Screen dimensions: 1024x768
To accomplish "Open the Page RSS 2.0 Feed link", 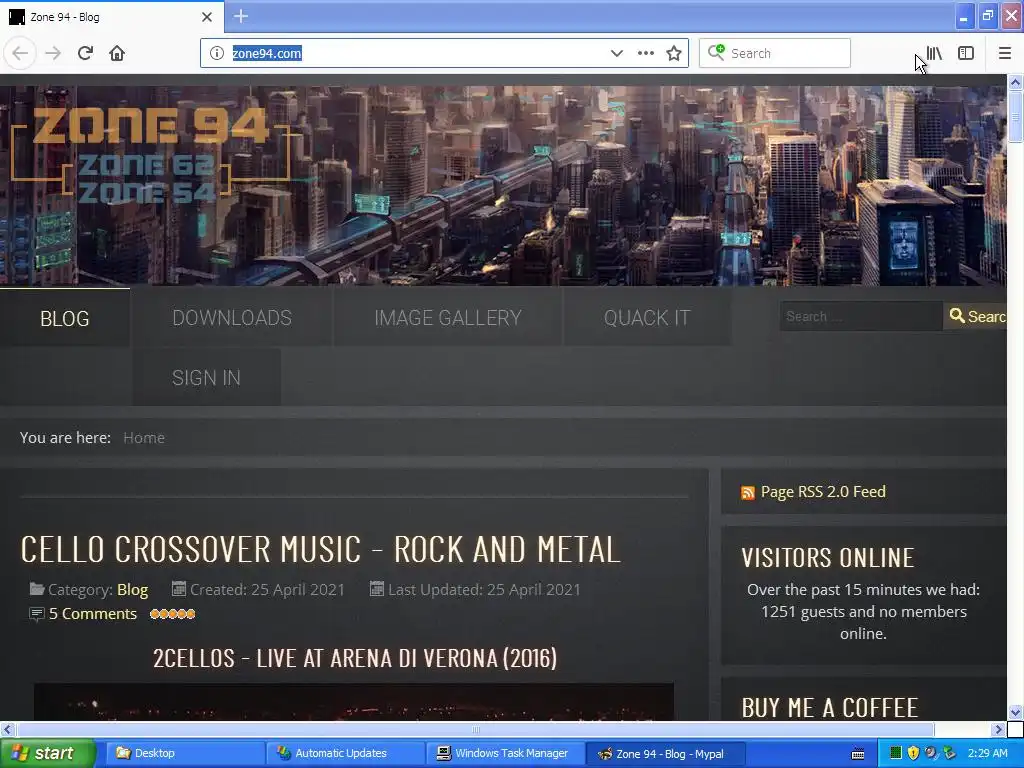I will click(x=823, y=492).
